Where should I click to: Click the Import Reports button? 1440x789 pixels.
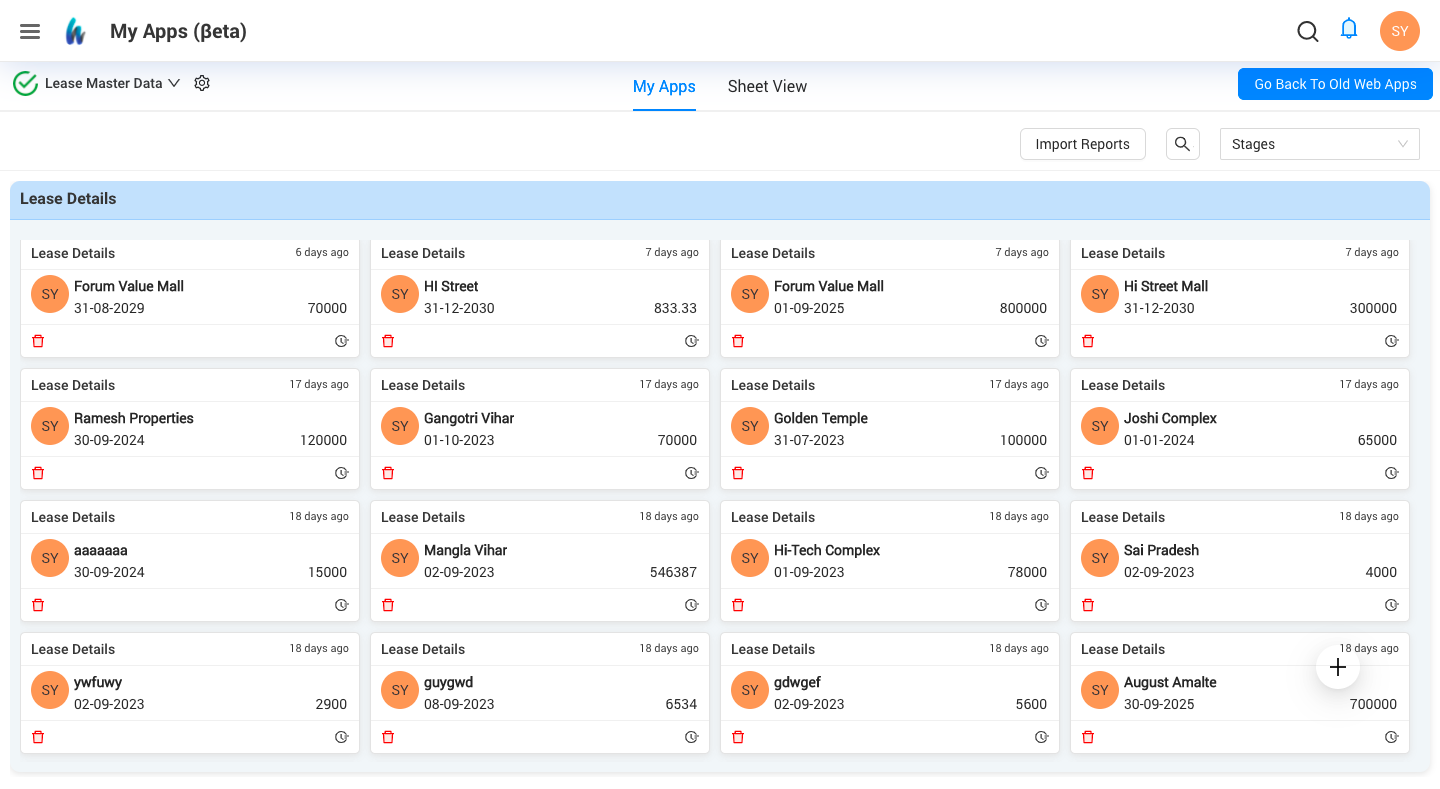click(x=1082, y=144)
